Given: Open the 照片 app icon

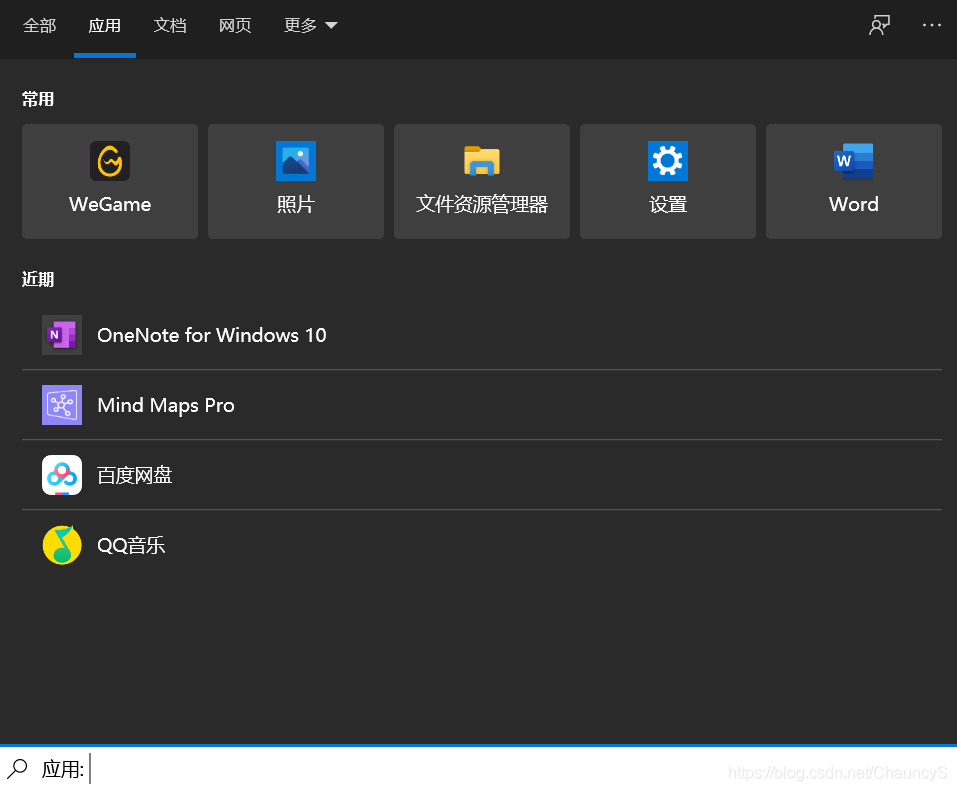Looking at the screenshot, I should click(x=296, y=161).
